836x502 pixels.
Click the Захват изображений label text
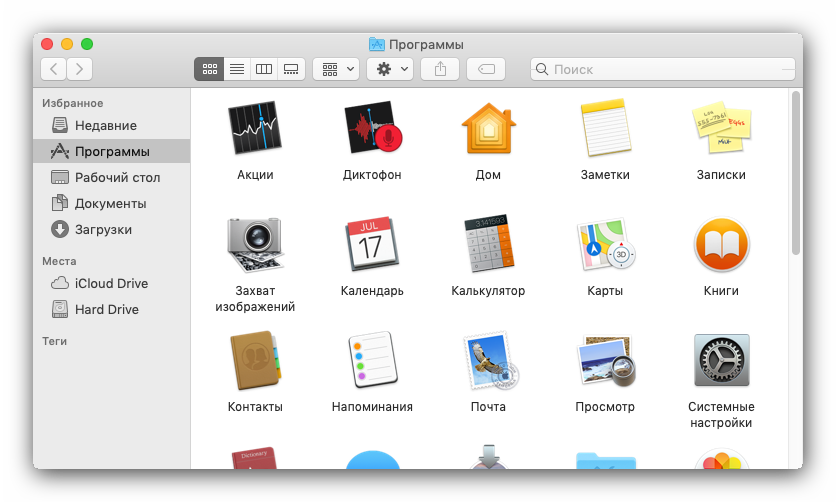click(x=255, y=299)
